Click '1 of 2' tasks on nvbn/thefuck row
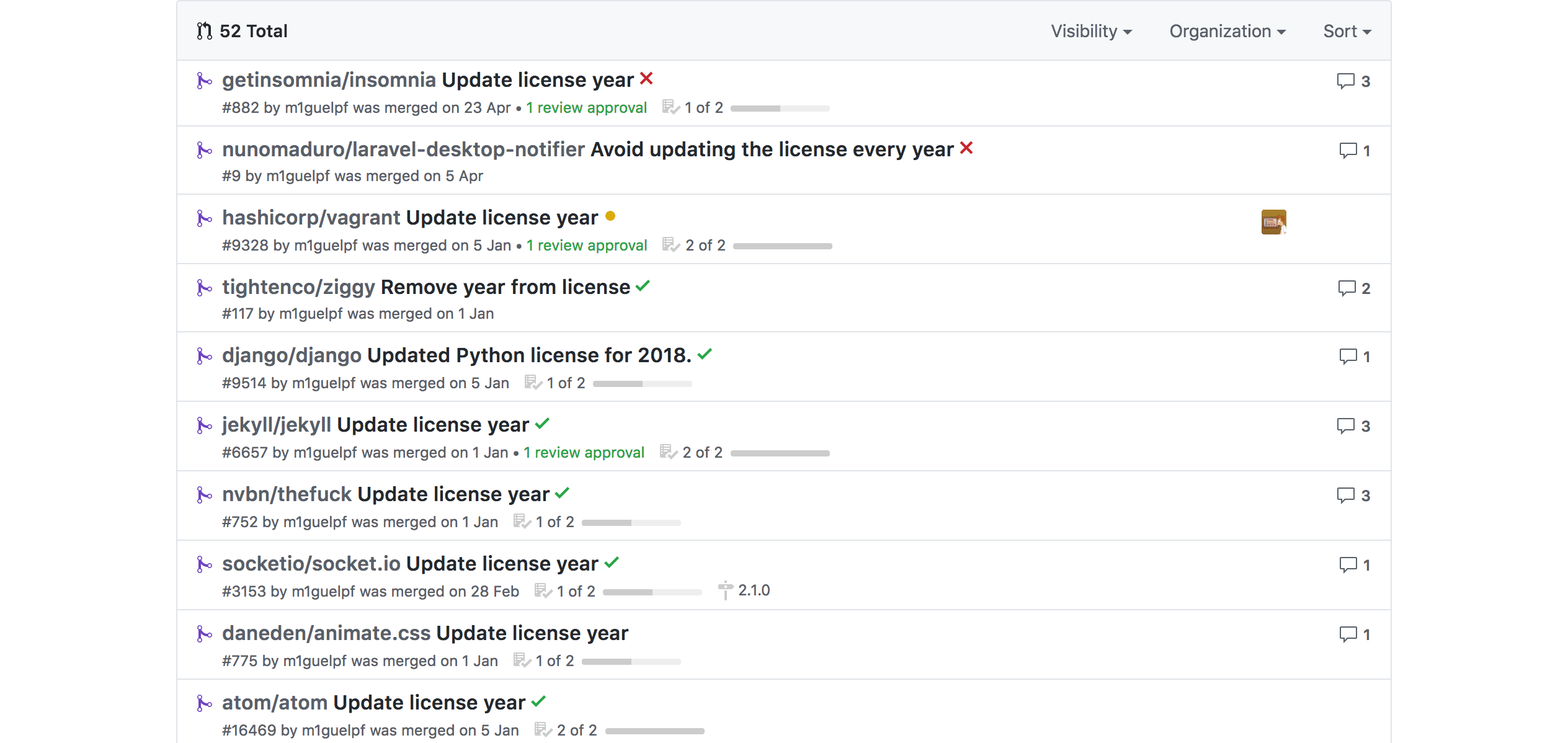The width and height of the screenshot is (1568, 743). click(555, 522)
